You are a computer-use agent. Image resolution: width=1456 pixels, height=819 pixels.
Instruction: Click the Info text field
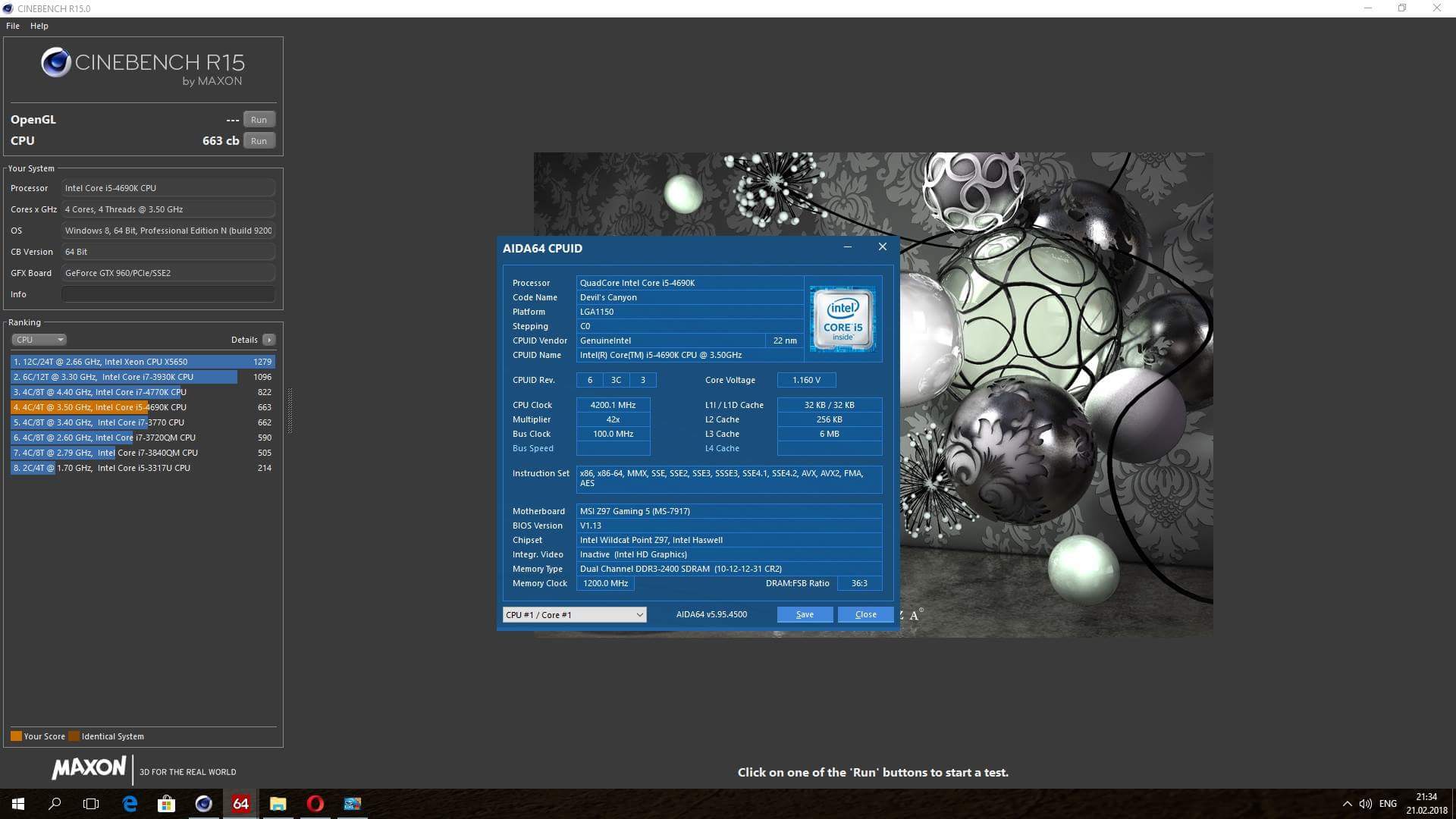point(168,294)
